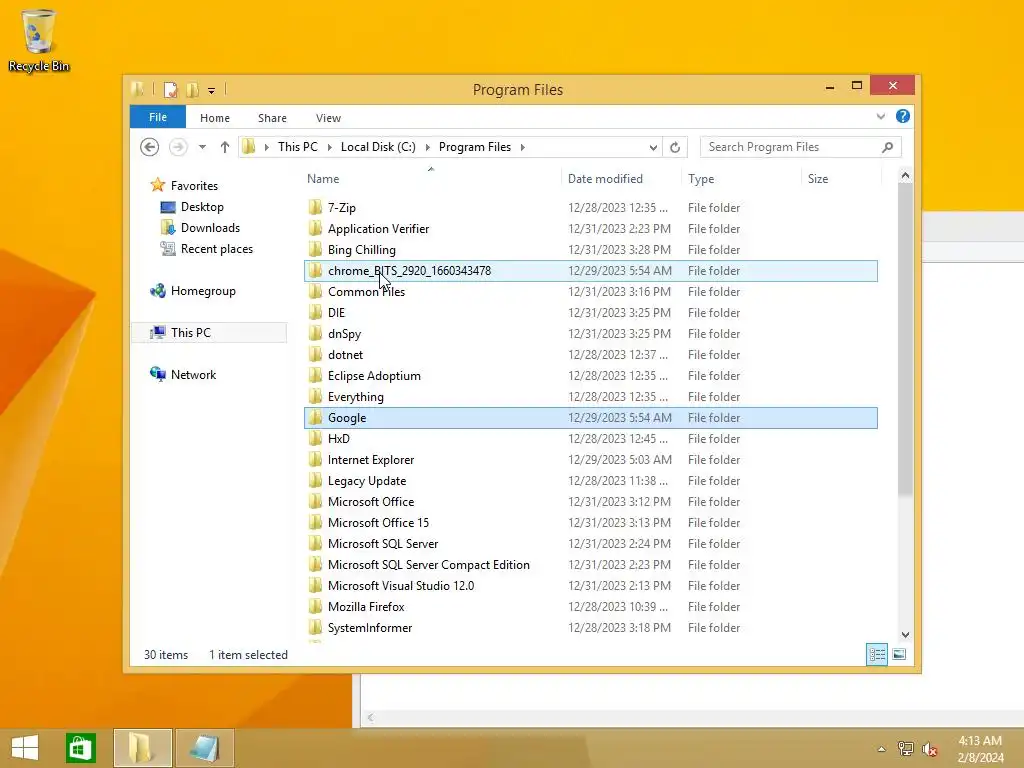Click the Properties icon in the quick access toolbar
1024x768 pixels.
170,90
